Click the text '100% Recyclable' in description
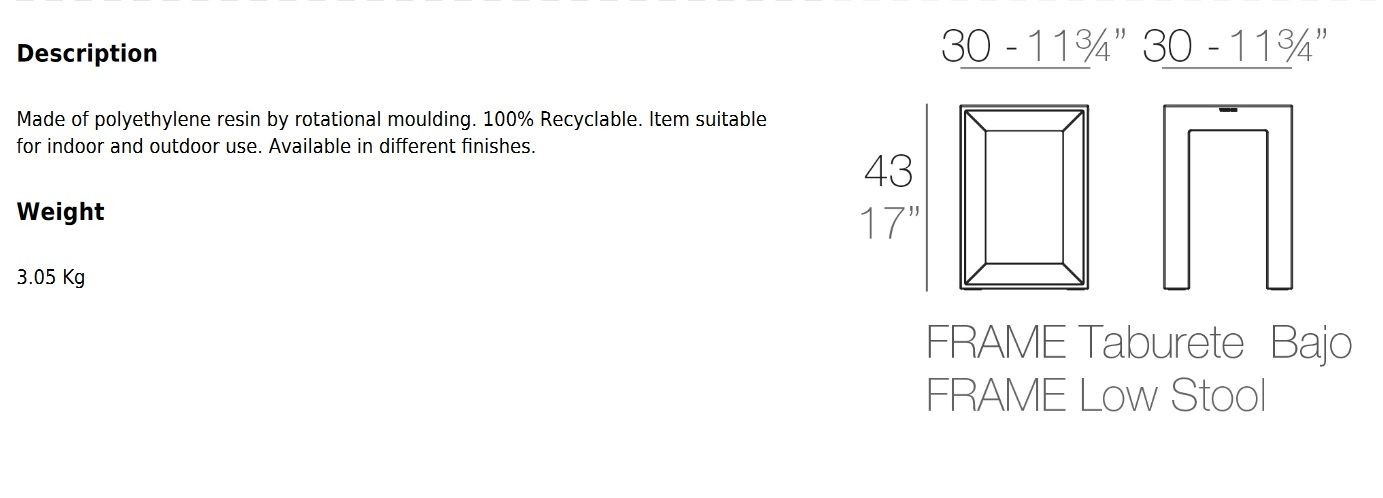This screenshot has height=498, width=1383. coord(561,120)
